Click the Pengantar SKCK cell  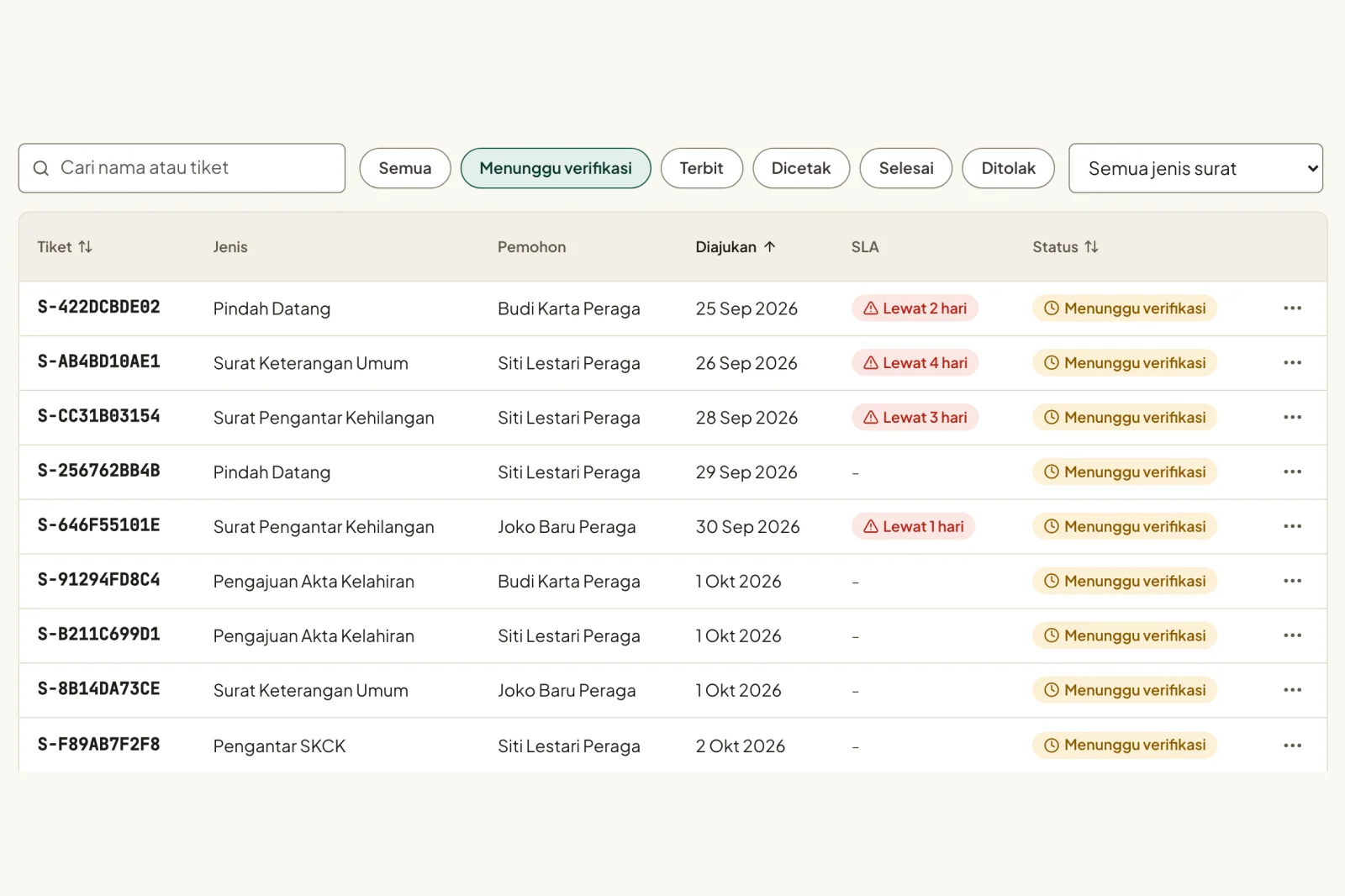click(279, 746)
